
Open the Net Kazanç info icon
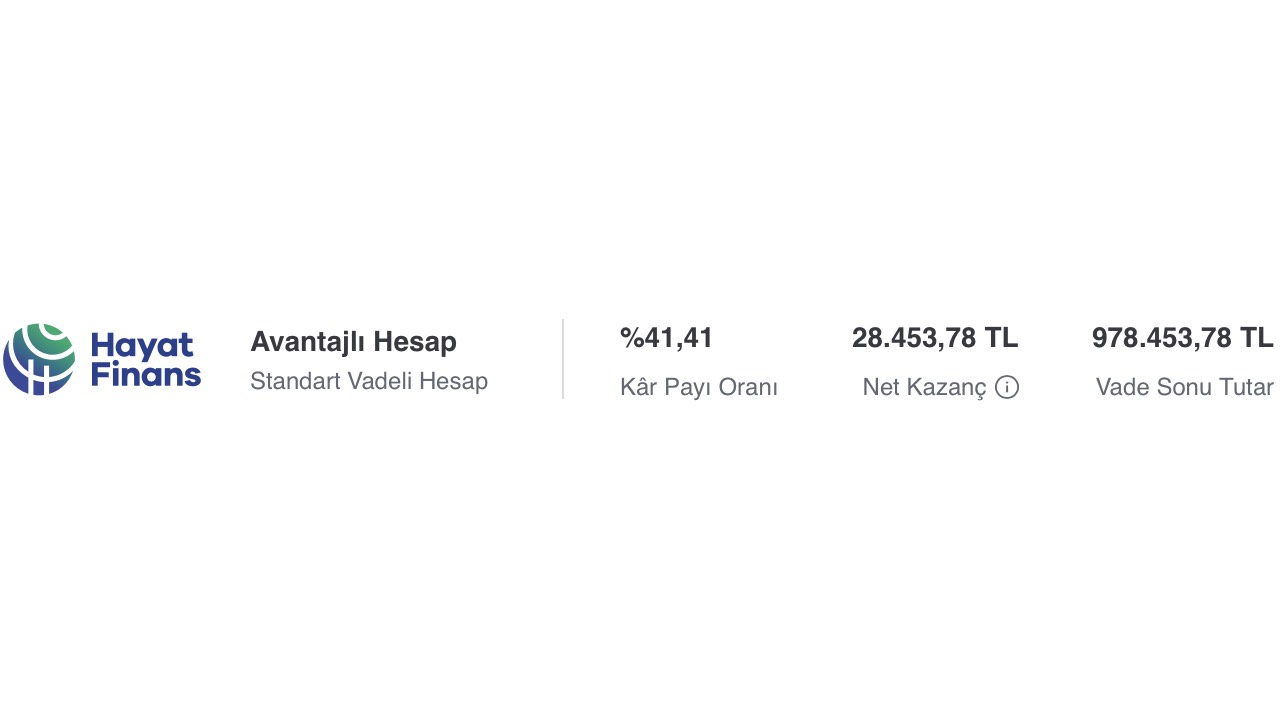(x=1007, y=387)
